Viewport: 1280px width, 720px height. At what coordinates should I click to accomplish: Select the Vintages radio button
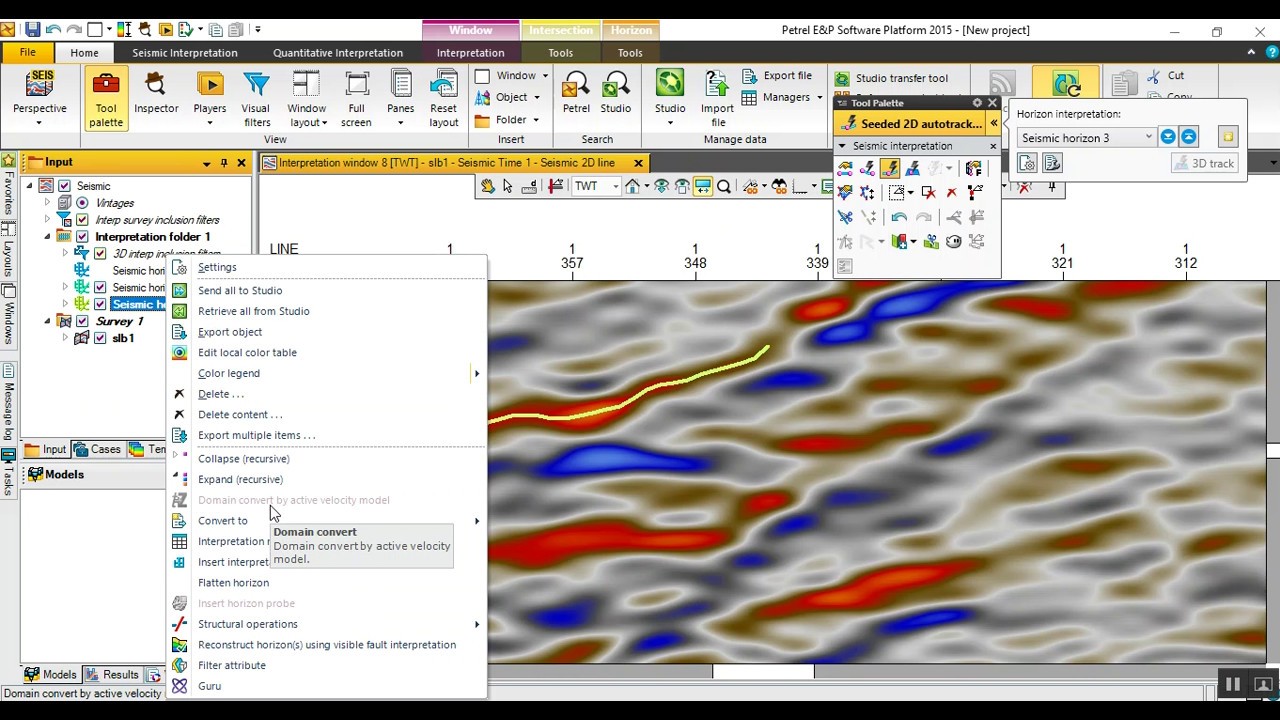click(x=82, y=203)
